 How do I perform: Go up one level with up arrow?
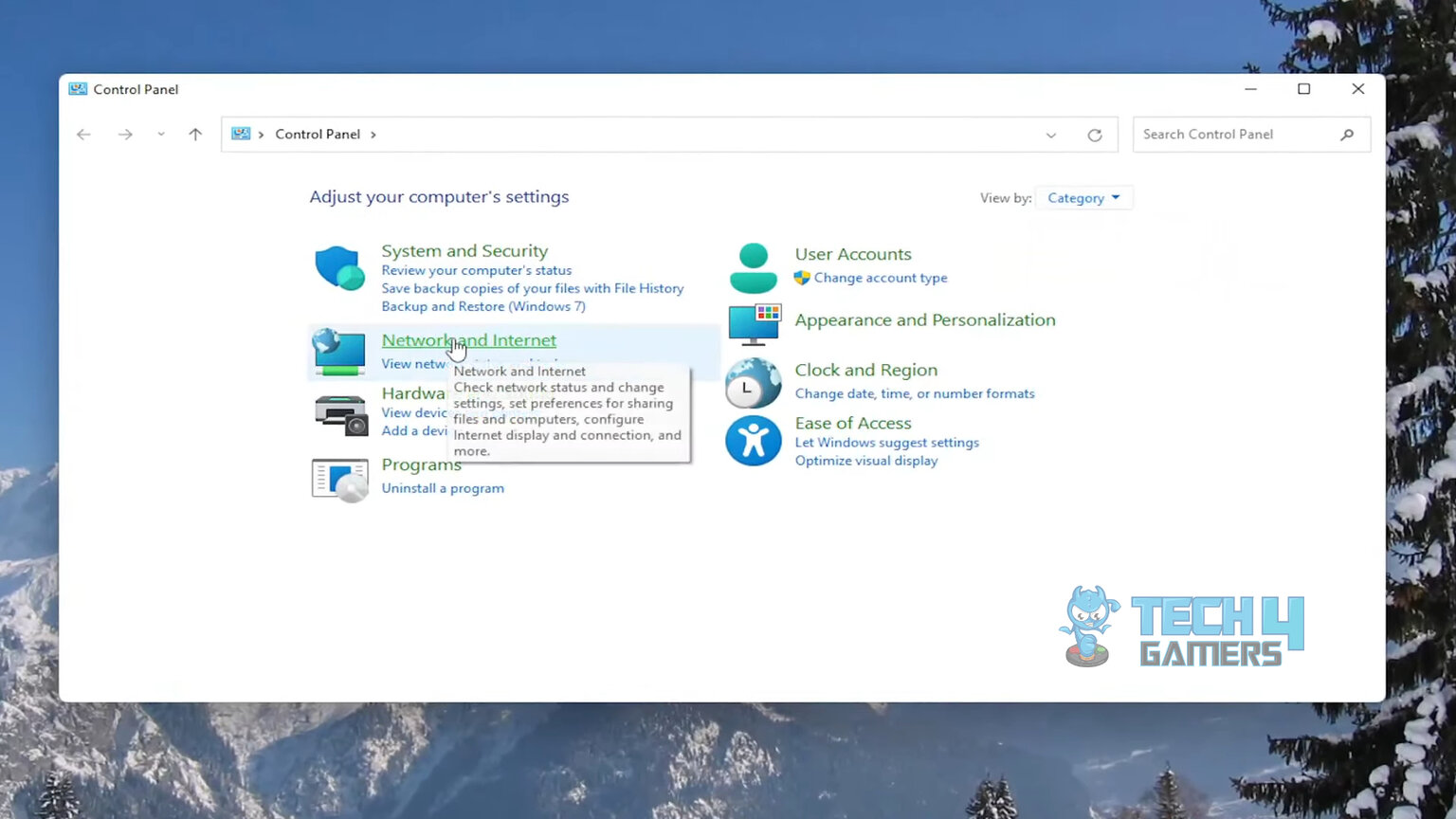[x=195, y=135]
